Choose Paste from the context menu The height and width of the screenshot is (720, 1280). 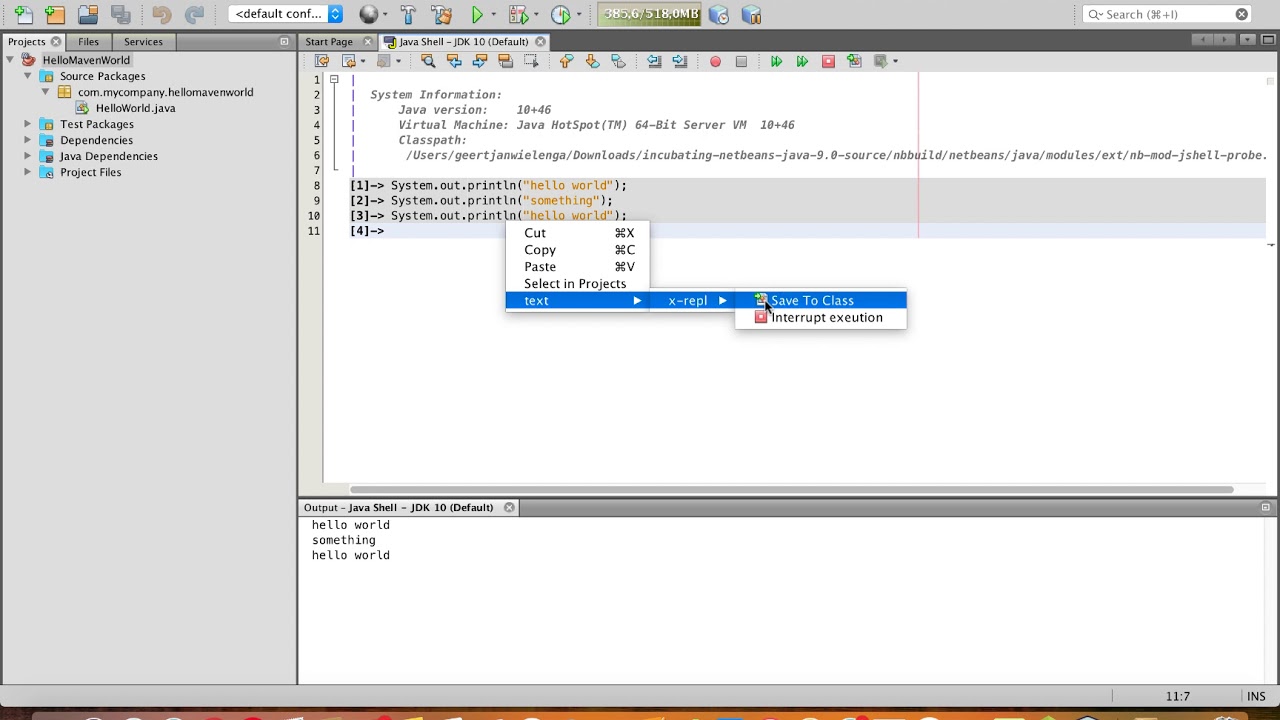[579, 267]
